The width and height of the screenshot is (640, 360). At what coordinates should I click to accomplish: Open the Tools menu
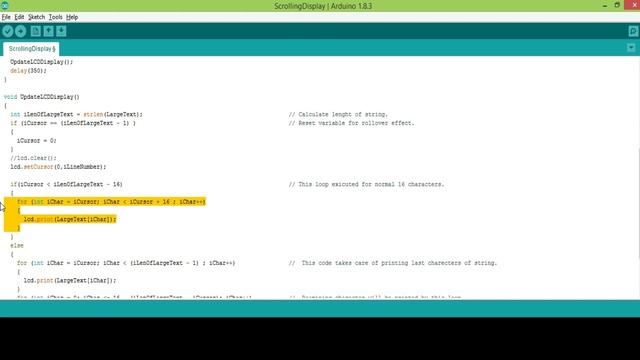[x=55, y=17]
